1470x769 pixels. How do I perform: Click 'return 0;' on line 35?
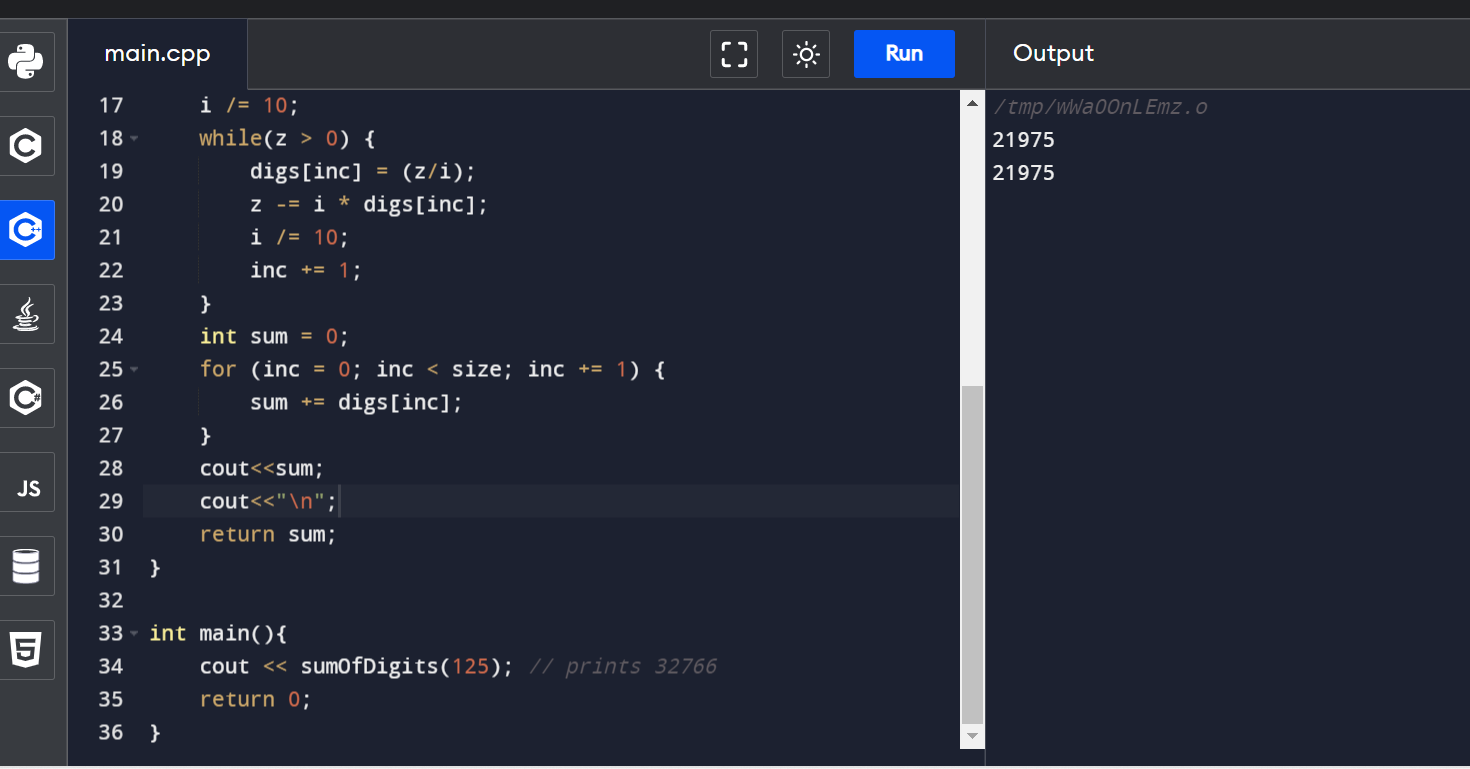click(x=256, y=699)
